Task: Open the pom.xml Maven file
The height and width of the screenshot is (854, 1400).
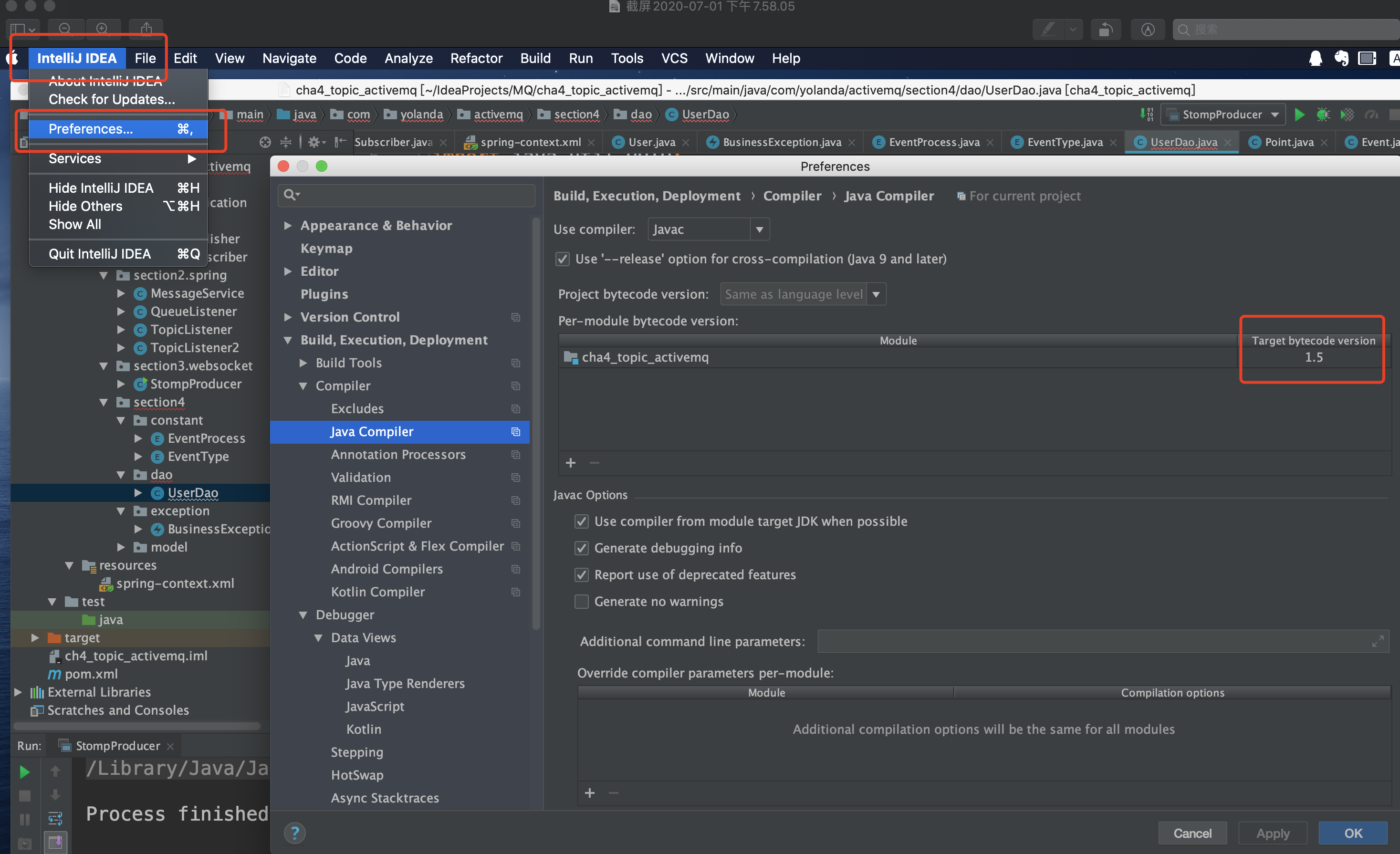Action: point(91,674)
